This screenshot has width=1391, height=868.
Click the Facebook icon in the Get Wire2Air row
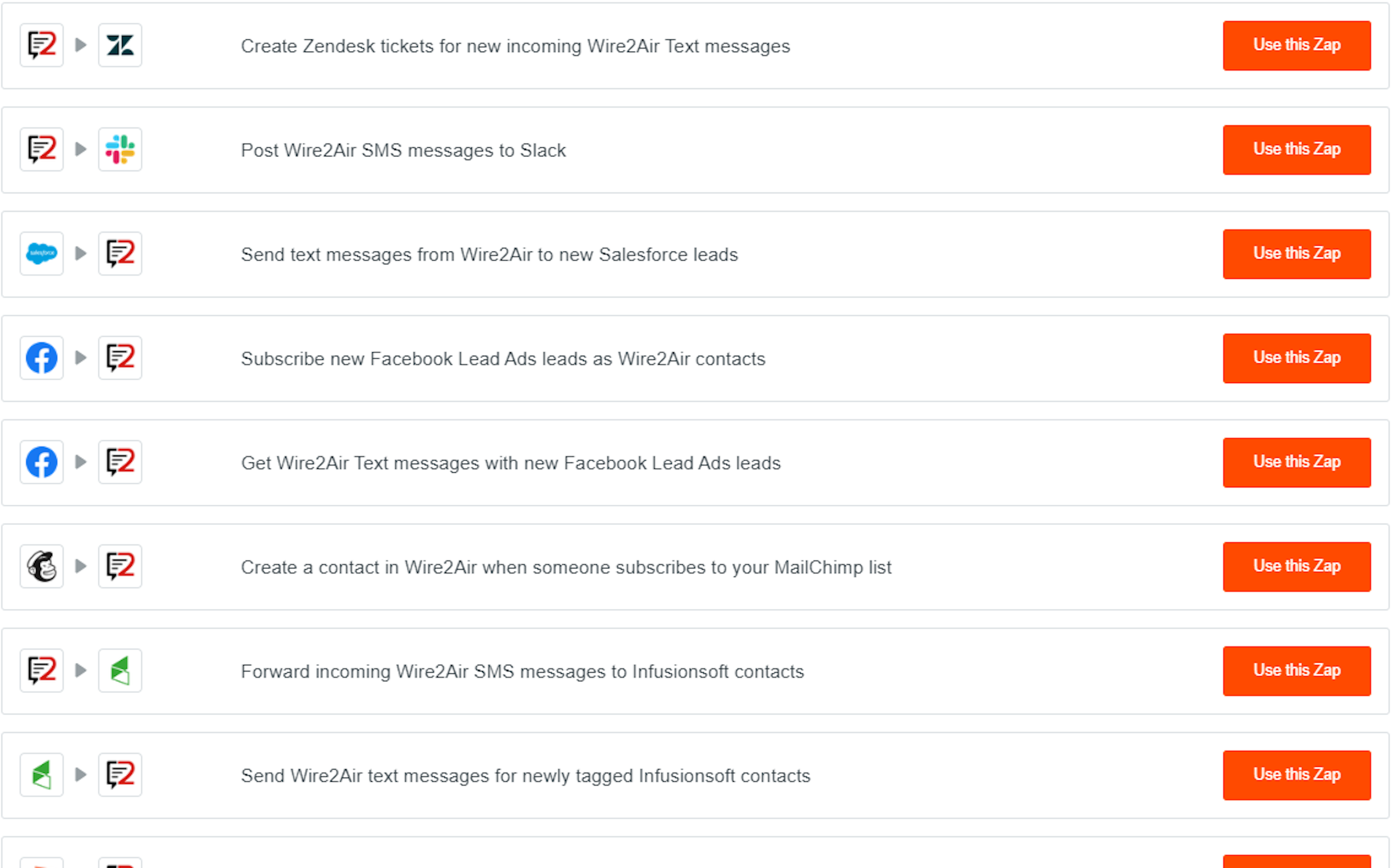tap(41, 462)
